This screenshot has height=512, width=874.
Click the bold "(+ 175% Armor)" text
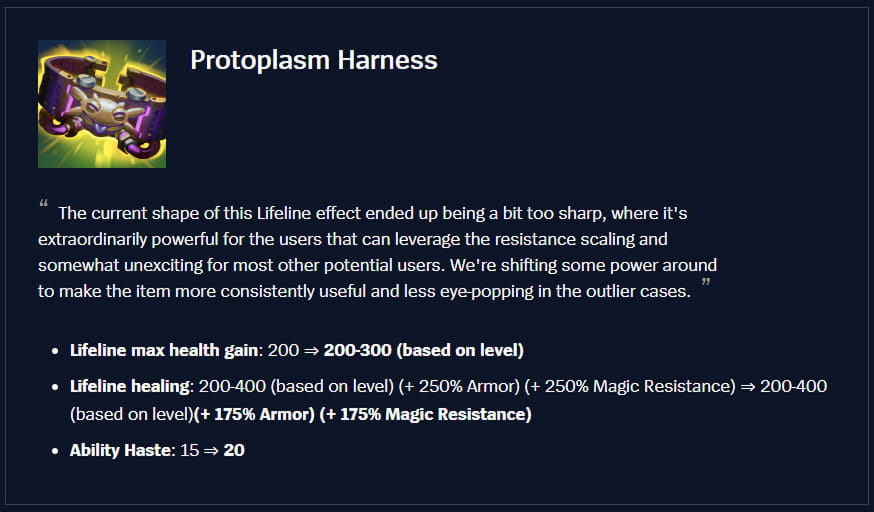[254, 414]
